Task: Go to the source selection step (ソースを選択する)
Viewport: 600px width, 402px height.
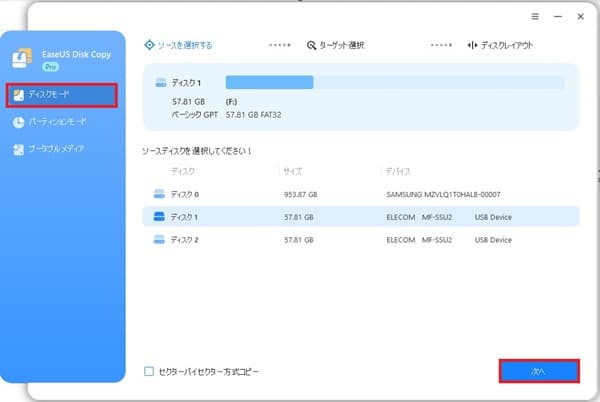Action: pyautogui.click(x=178, y=45)
